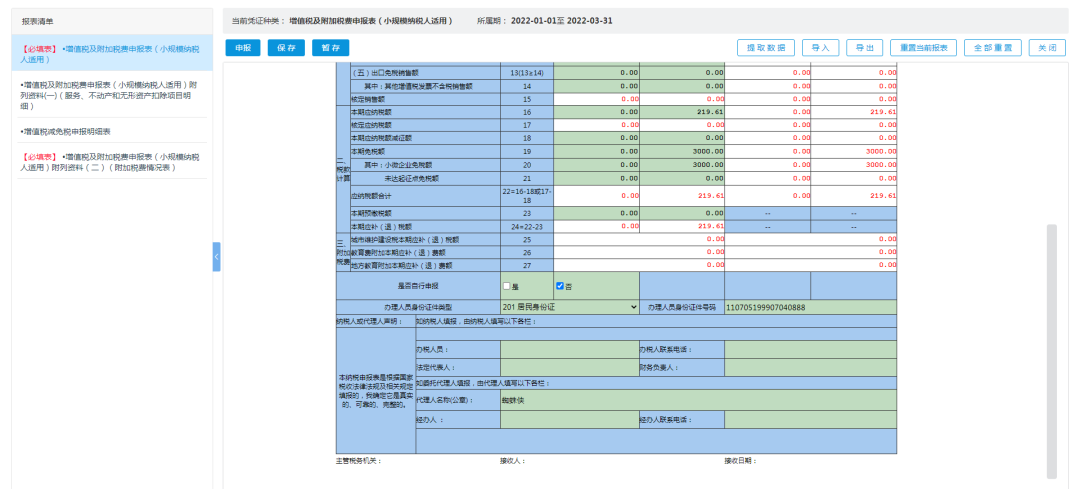Click the 保存 button
This screenshot has height=489, width=1080.
286,48
